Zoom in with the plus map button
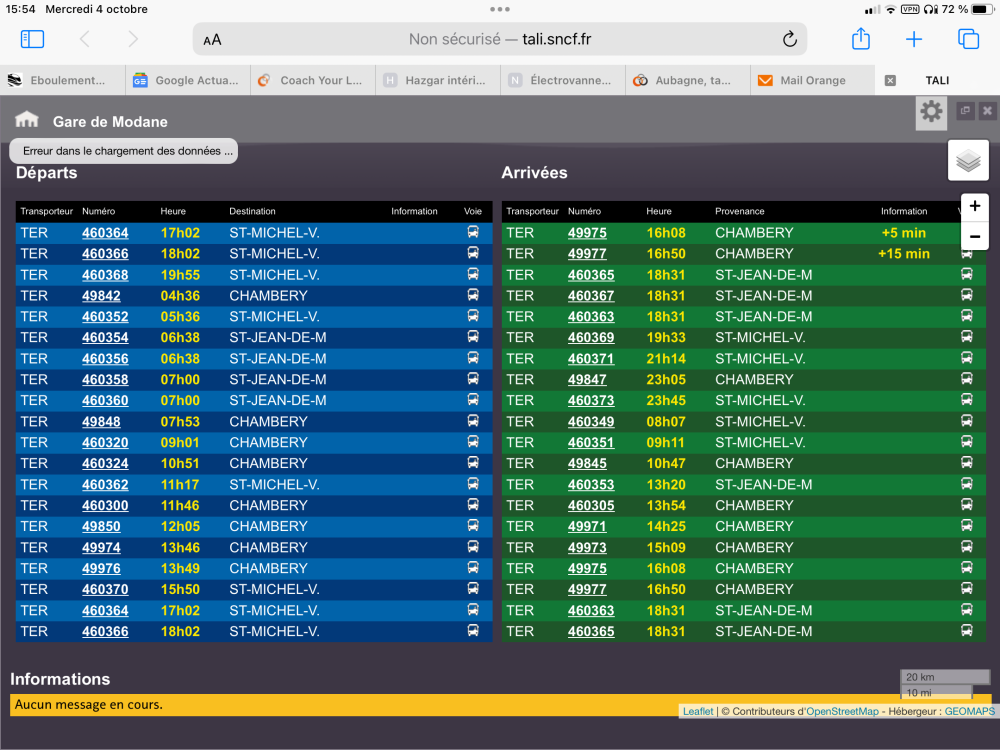This screenshot has width=1000, height=750. point(975,207)
